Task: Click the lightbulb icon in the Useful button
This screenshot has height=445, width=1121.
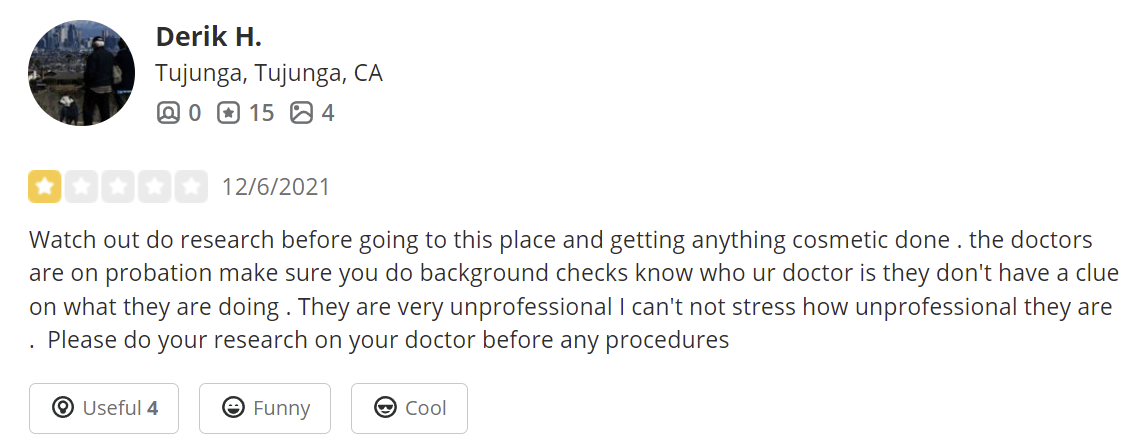Action: click(63, 408)
